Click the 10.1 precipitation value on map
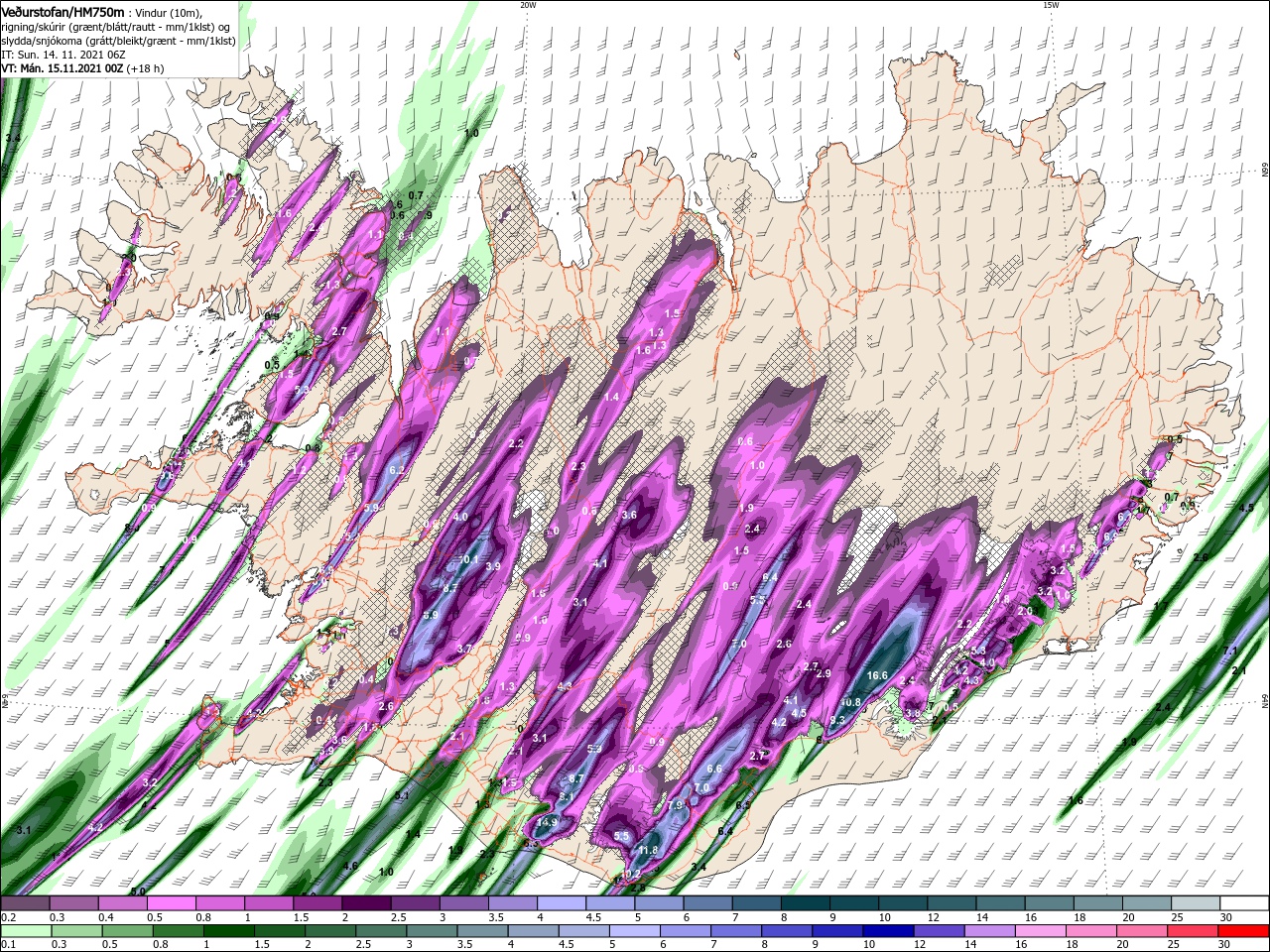 point(468,560)
